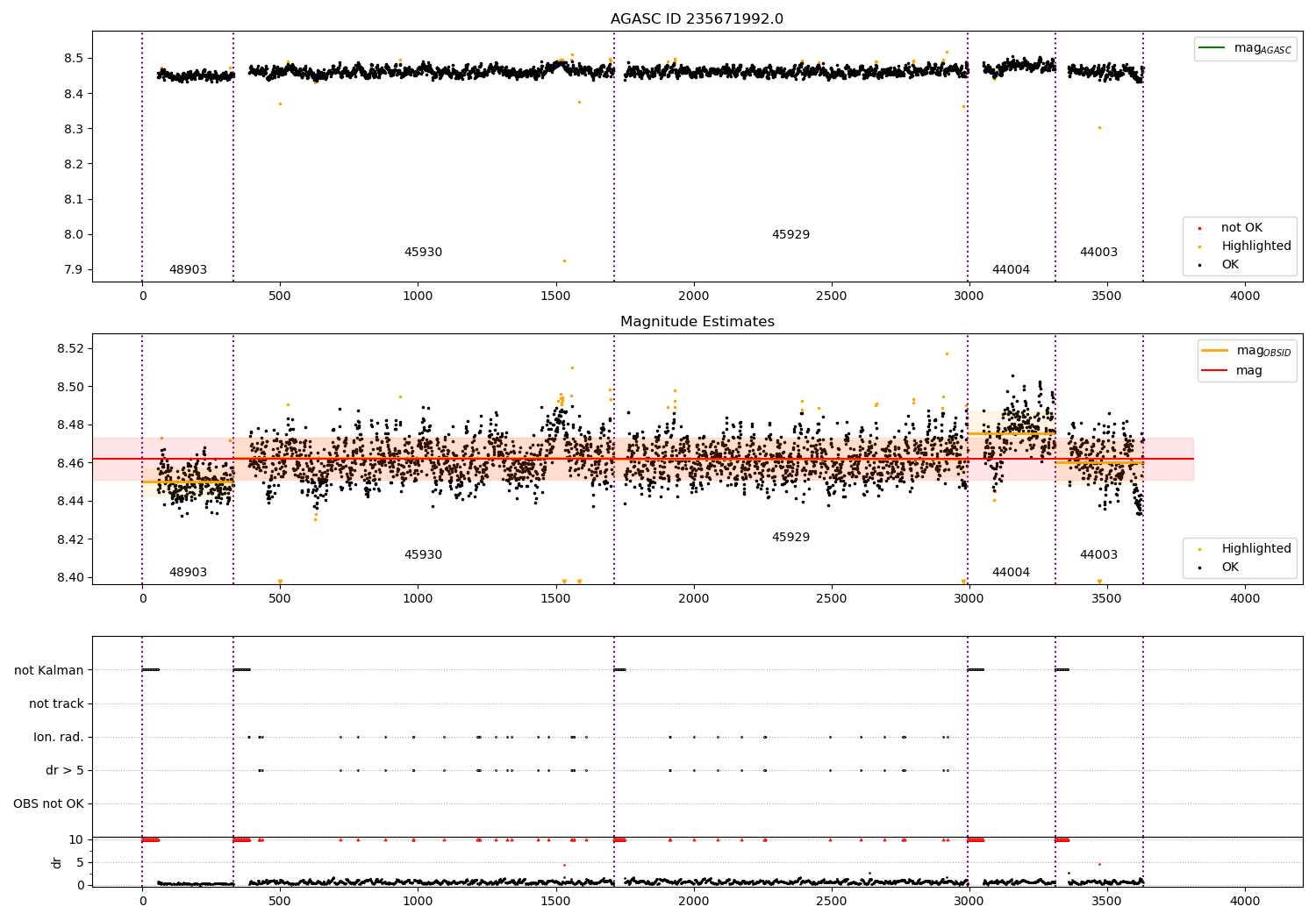1316x921 pixels.
Task: Click obsid label 44004 in Magnitude Estimates plot
Action: [x=1011, y=573]
